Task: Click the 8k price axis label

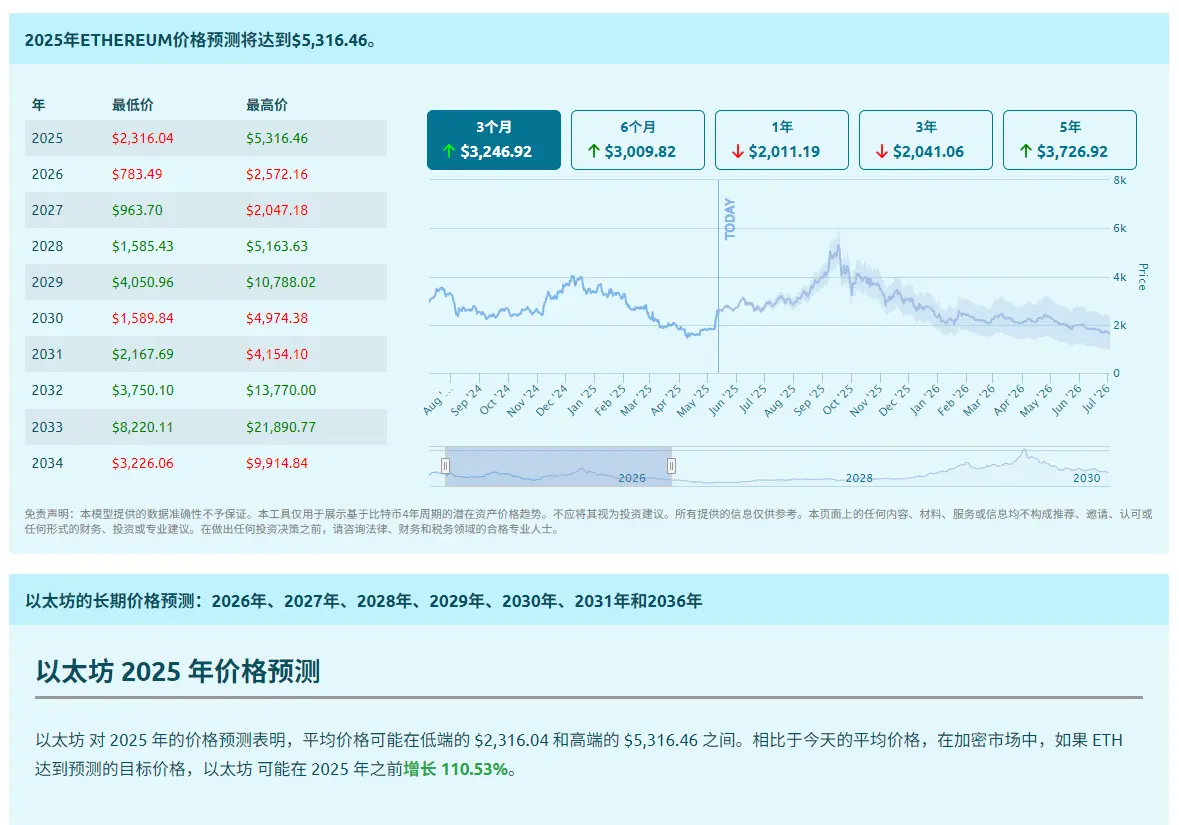Action: [1120, 180]
